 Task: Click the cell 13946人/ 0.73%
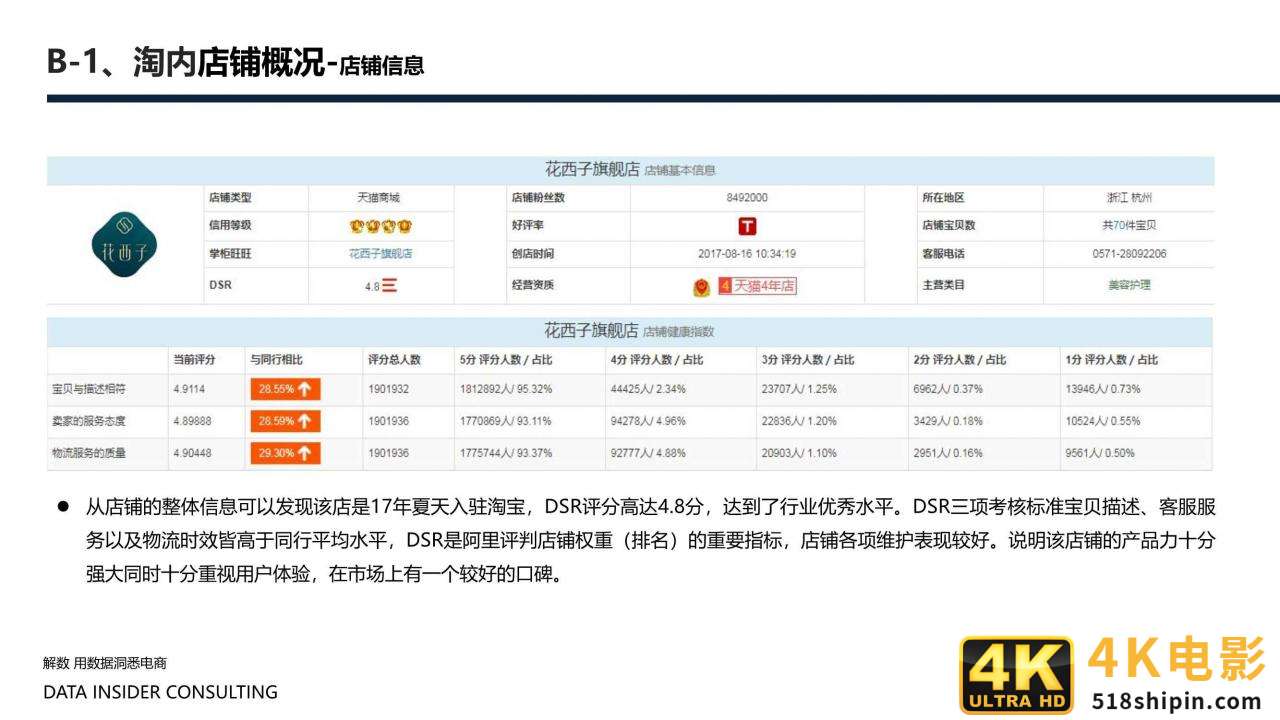1103,389
